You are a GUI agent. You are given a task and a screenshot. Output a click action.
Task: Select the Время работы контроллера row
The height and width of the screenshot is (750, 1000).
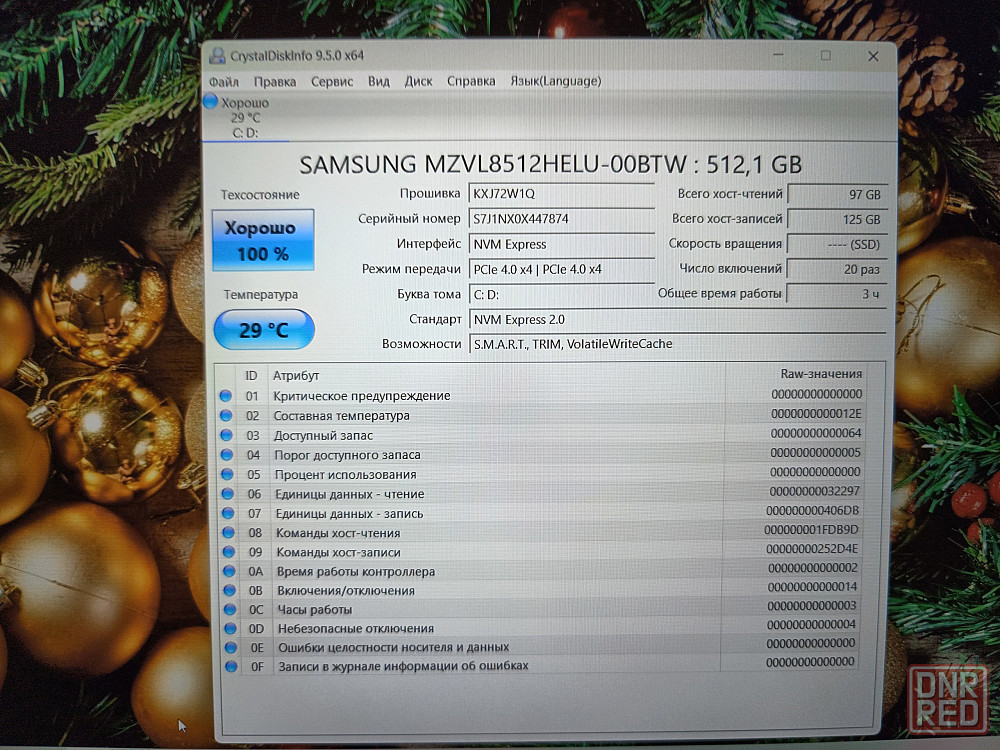(541, 571)
